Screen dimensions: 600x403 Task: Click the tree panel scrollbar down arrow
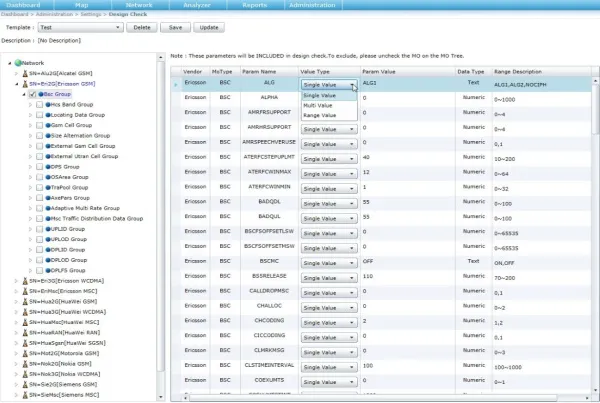[x=160, y=398]
